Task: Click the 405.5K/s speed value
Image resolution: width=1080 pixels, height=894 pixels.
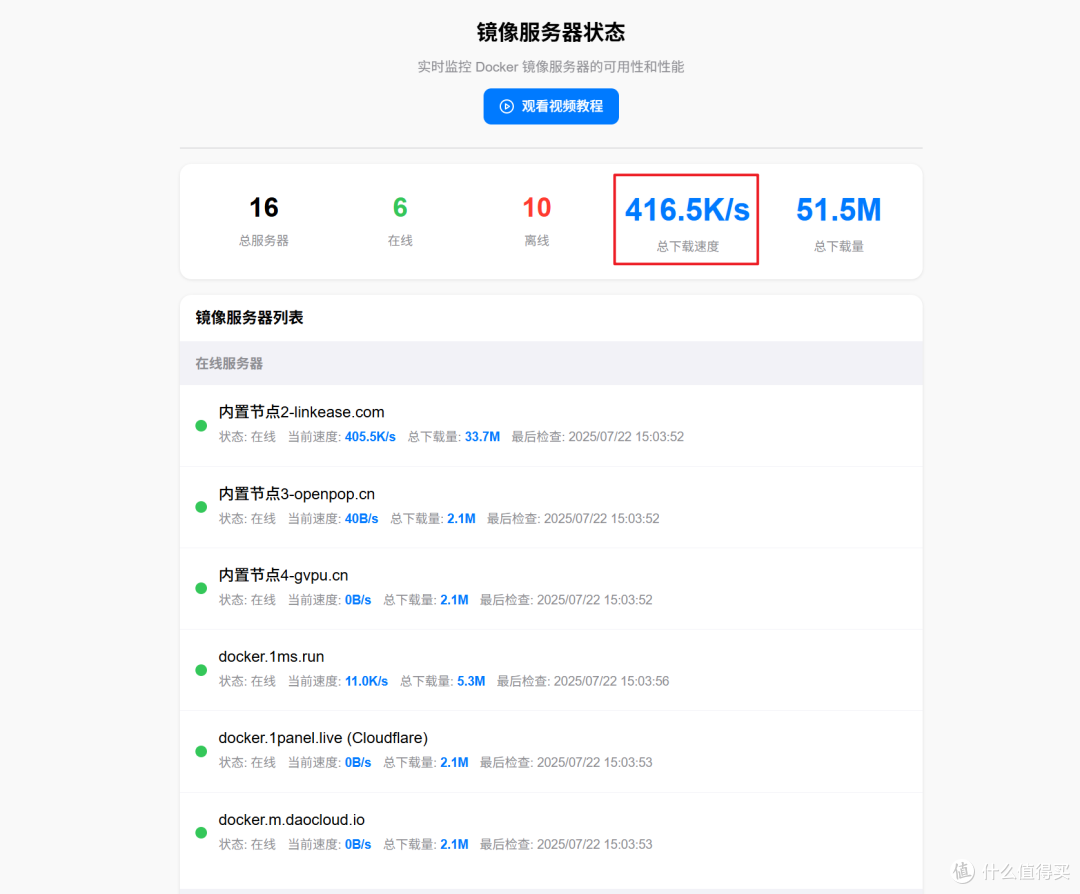Action: click(370, 437)
